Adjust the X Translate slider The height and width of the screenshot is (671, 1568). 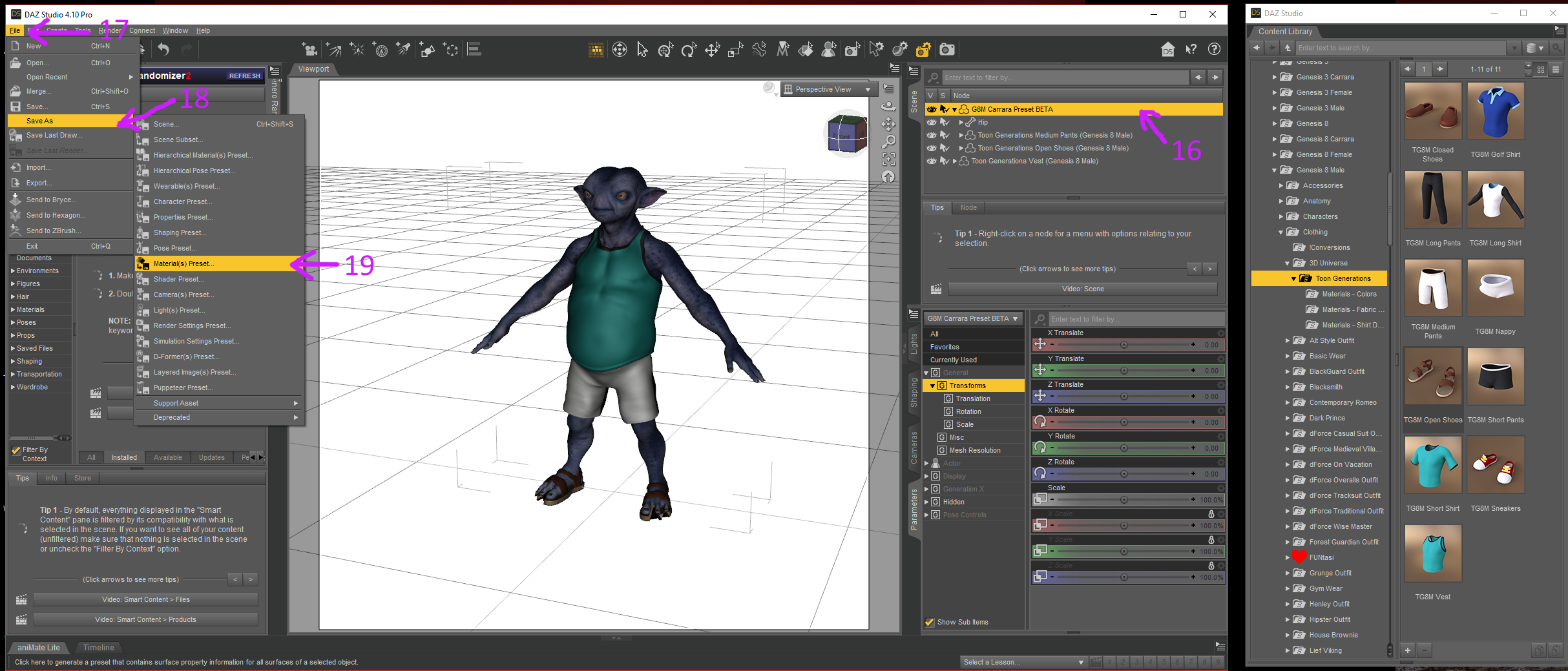(x=1124, y=345)
